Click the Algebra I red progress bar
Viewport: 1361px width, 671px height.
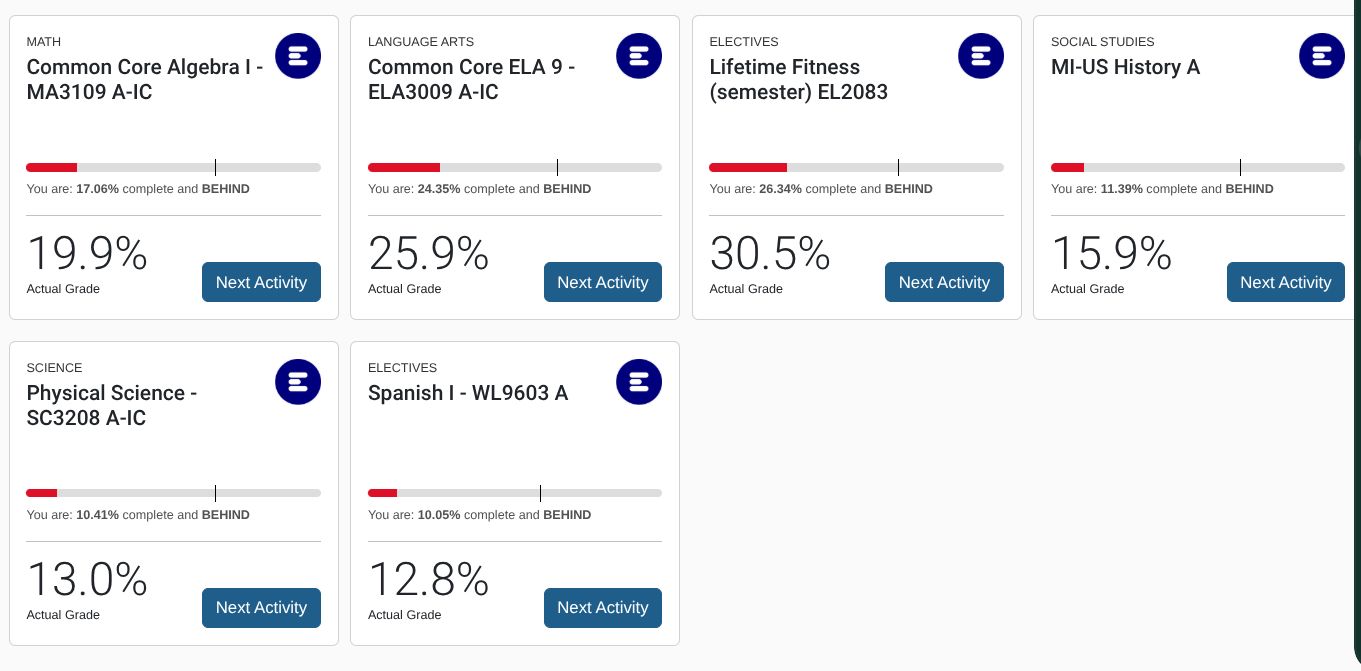52,167
